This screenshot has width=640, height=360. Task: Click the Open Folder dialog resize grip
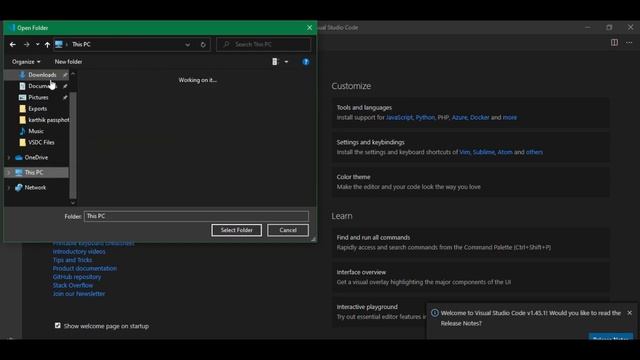[x=313, y=239]
